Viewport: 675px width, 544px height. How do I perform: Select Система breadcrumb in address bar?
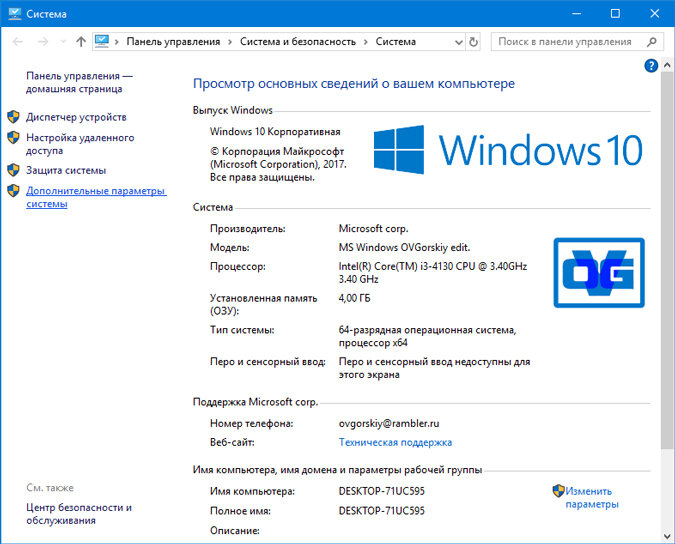(396, 42)
